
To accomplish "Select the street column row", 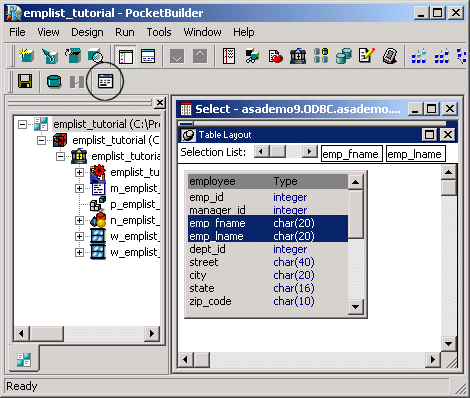I will pos(268,262).
